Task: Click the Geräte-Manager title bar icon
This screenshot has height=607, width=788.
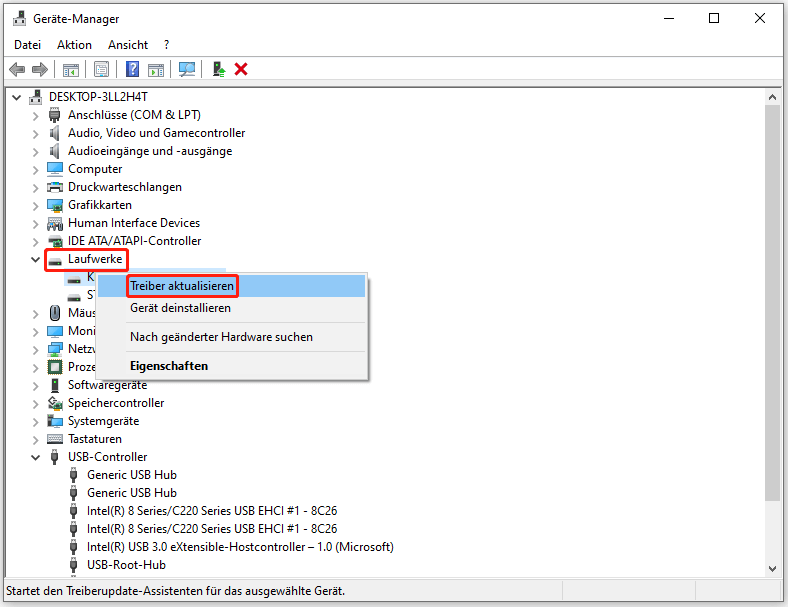Action: pos(20,19)
